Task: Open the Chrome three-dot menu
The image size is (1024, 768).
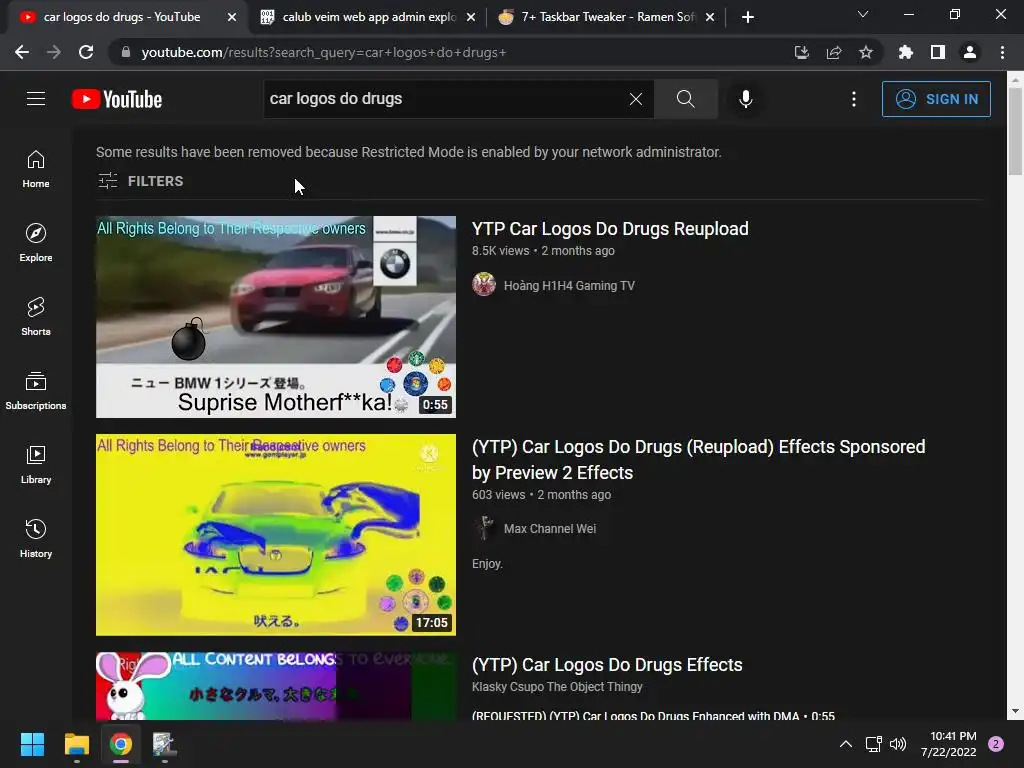Action: (x=1002, y=52)
